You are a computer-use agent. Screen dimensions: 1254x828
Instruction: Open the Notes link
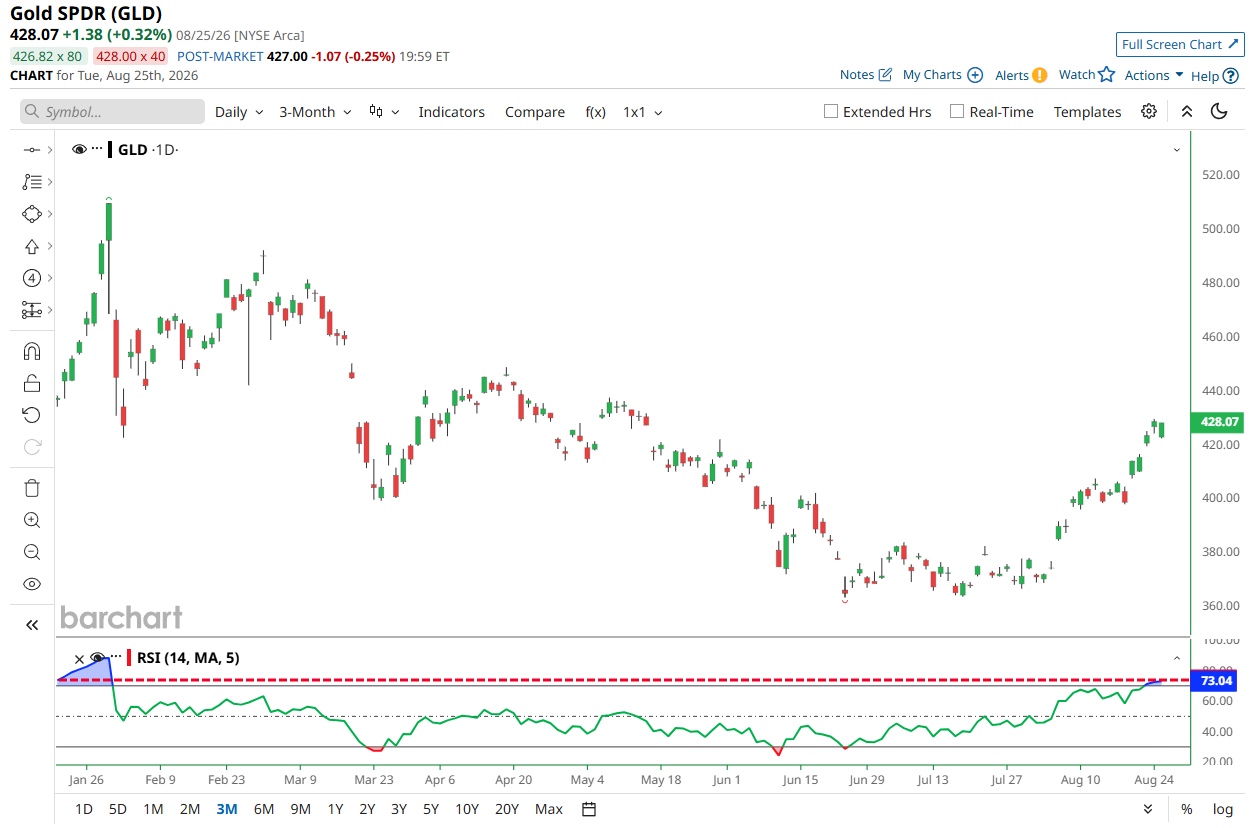point(857,75)
